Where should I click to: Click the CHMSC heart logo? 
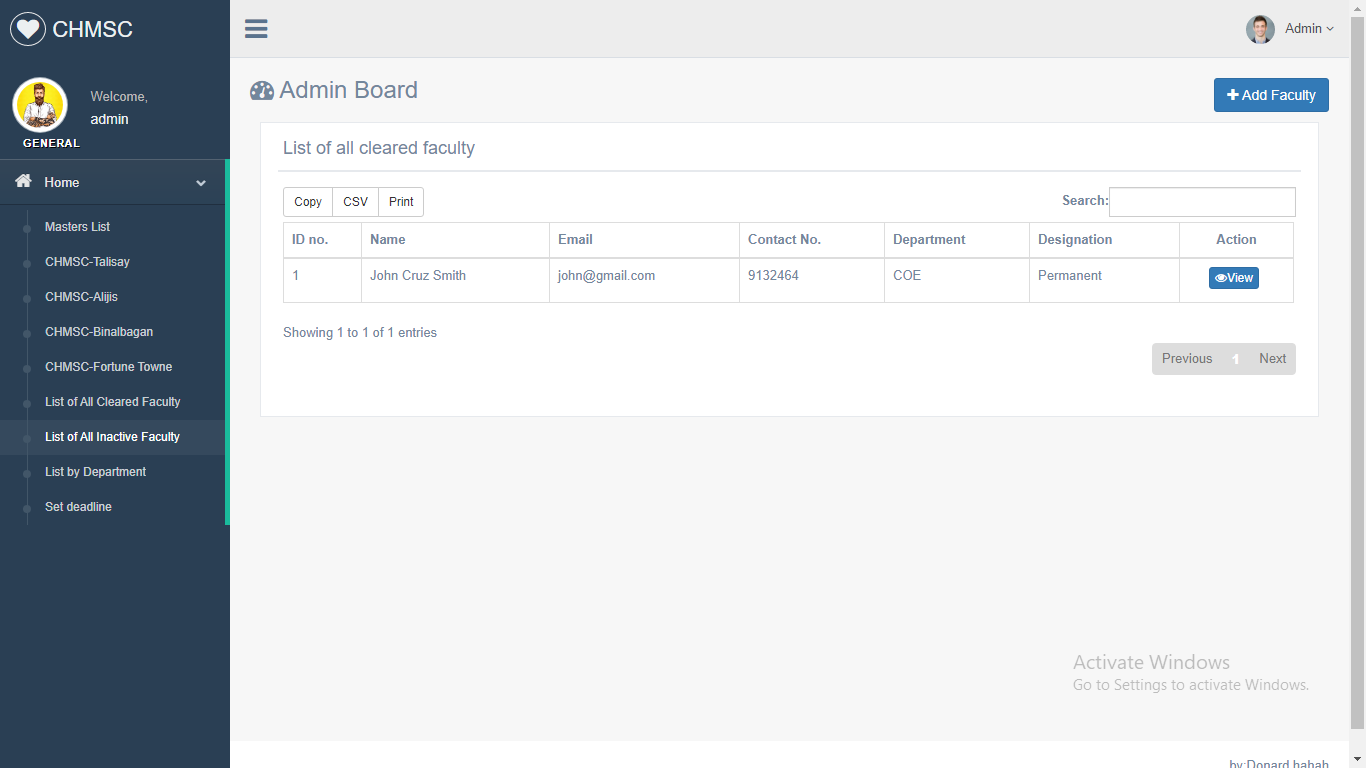tap(27, 28)
